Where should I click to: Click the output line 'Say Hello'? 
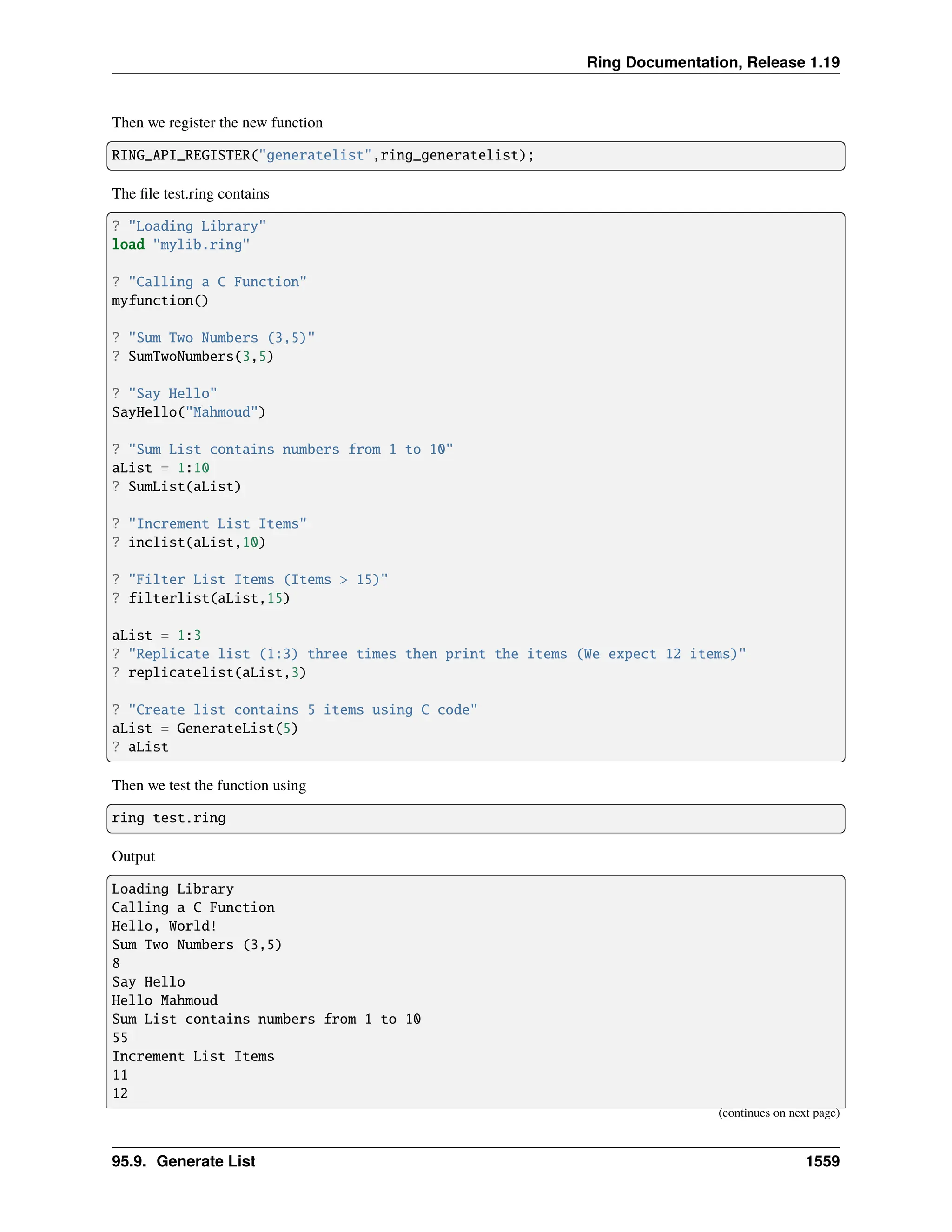[148, 983]
